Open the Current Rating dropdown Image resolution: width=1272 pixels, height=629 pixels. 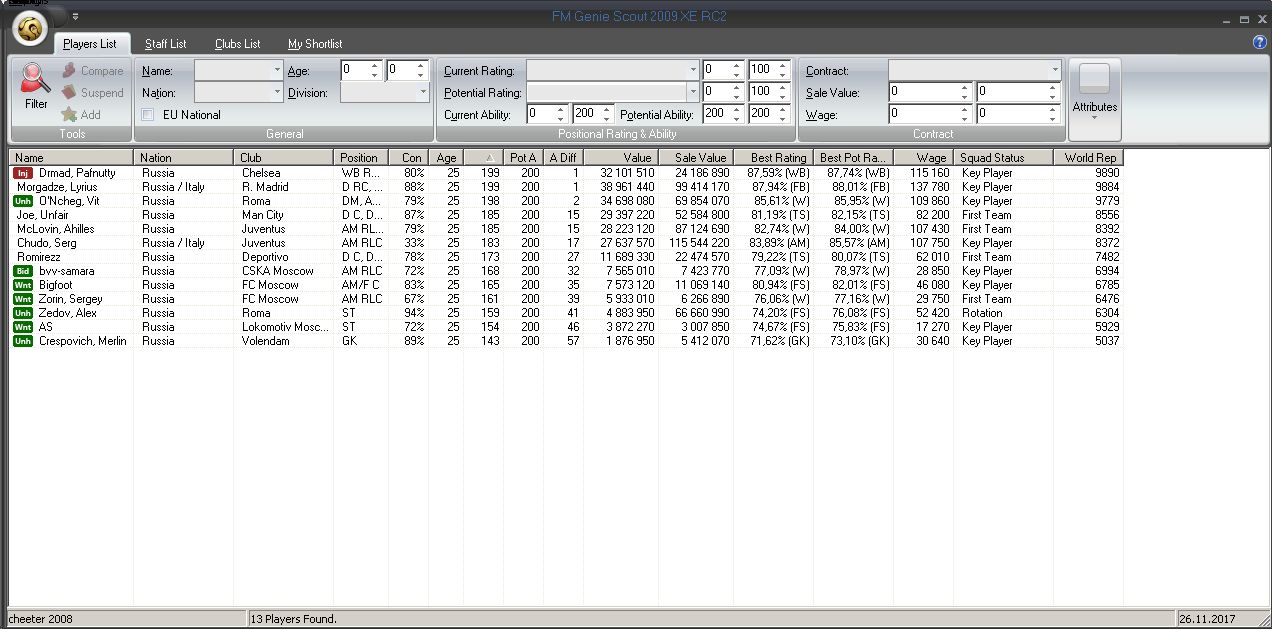(x=692, y=71)
